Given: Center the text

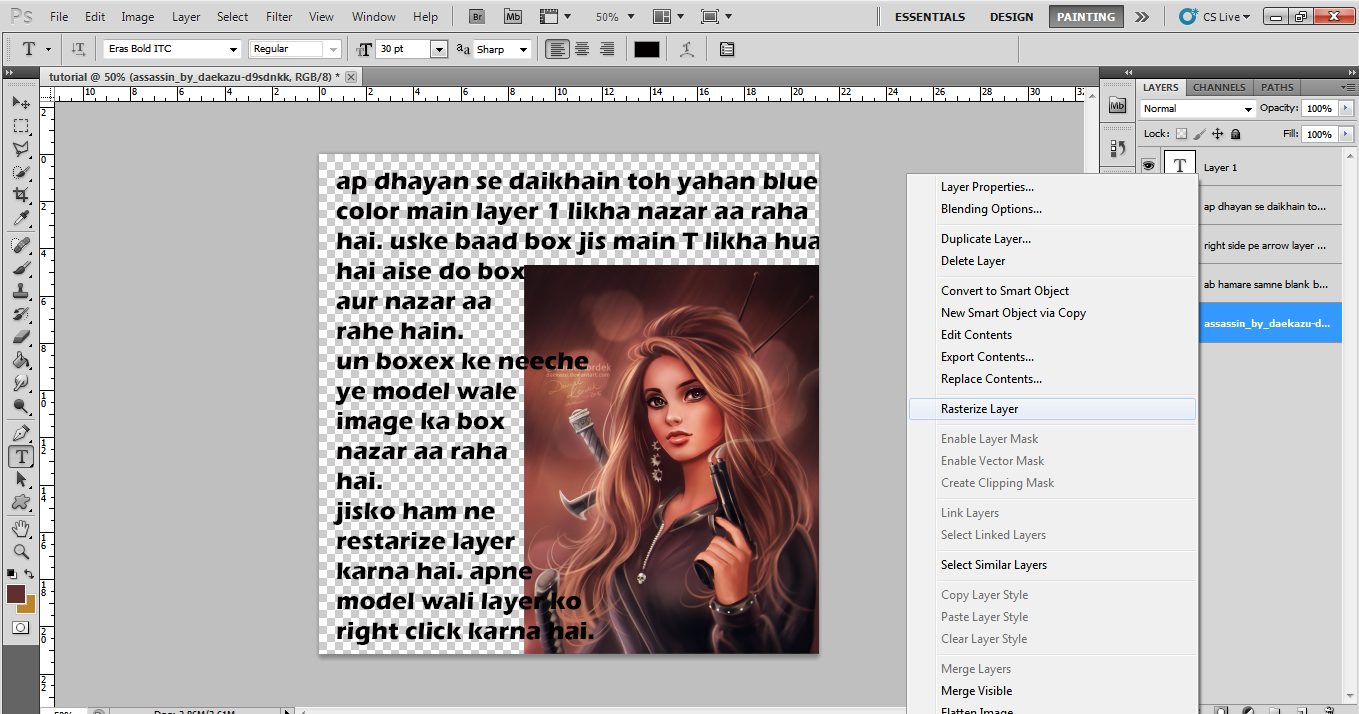Looking at the screenshot, I should coord(582,49).
